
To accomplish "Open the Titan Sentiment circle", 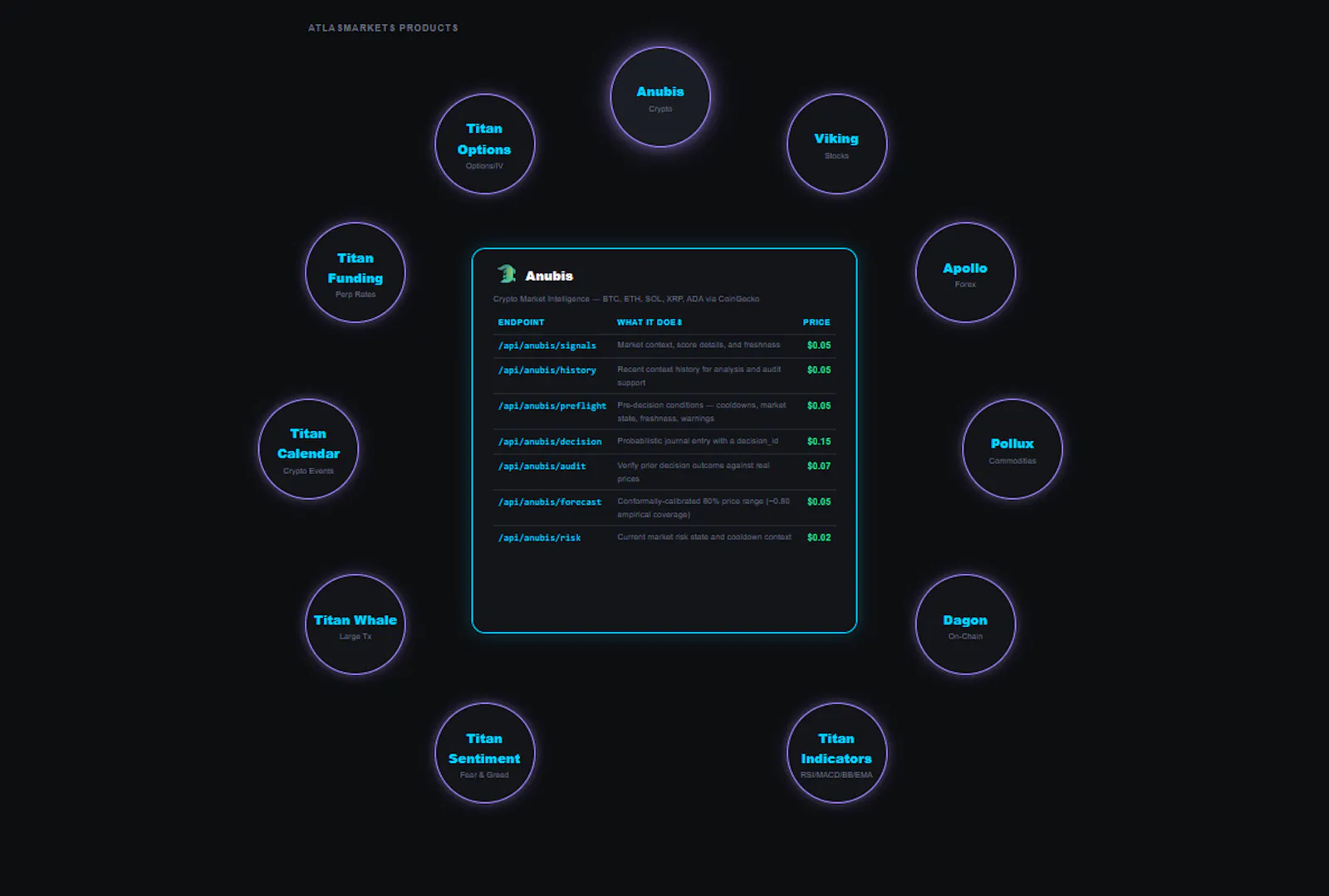I will 484,753.
